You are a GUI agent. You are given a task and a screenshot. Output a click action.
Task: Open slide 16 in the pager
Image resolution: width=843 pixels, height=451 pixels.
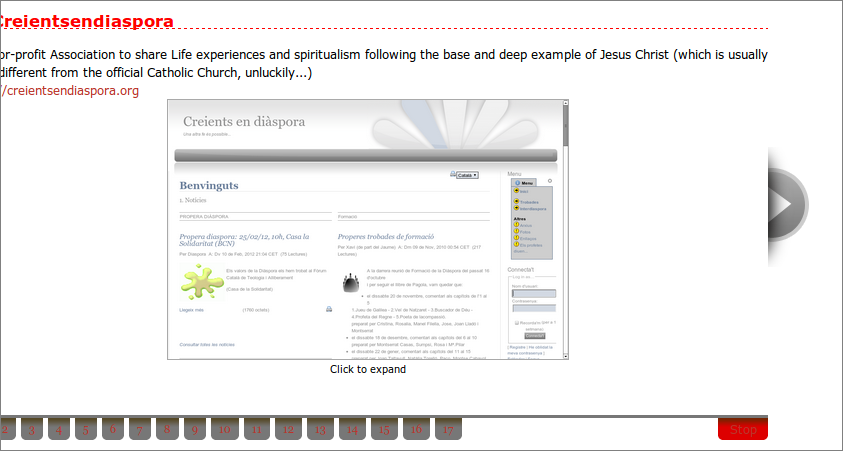point(415,430)
